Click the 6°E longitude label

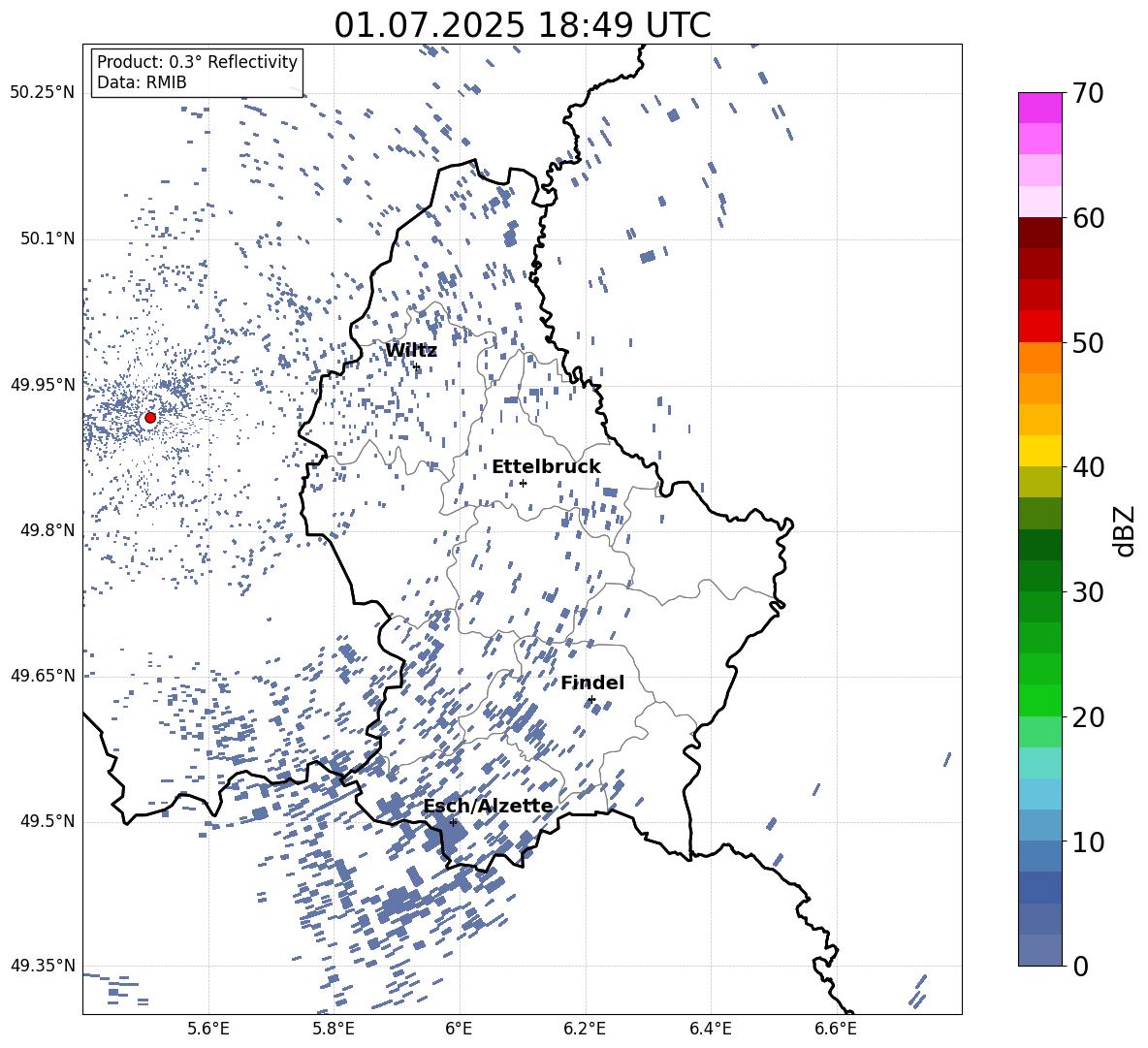point(459,1029)
